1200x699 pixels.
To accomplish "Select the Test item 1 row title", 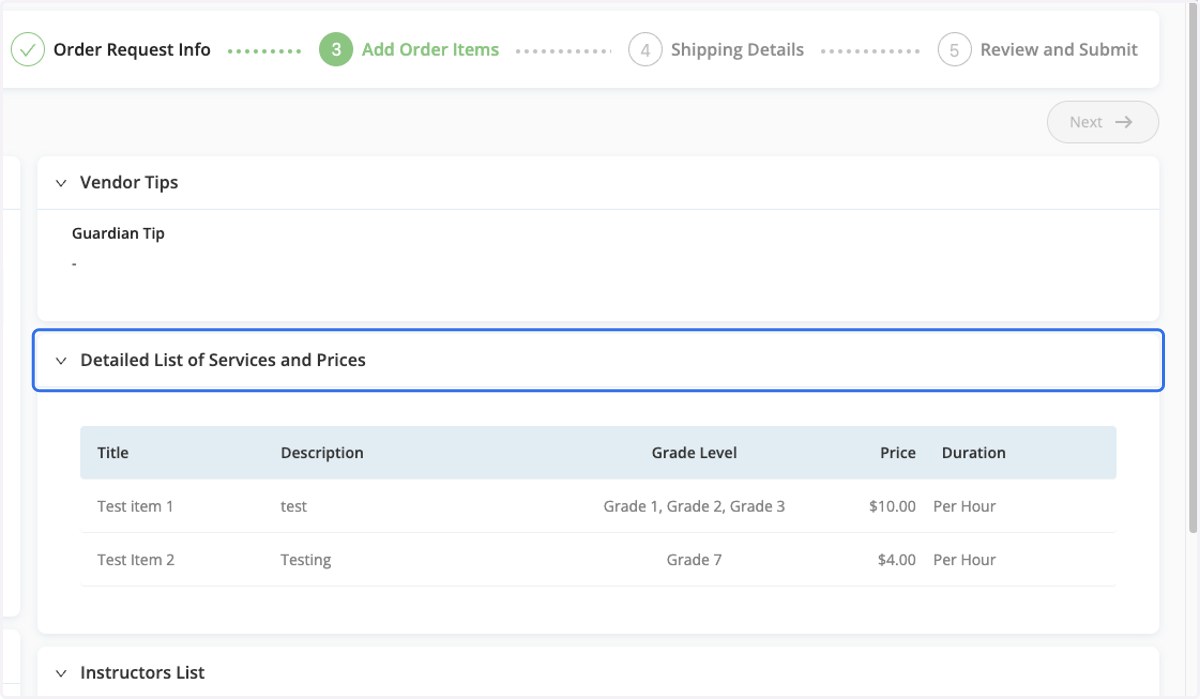I will pyautogui.click(x=135, y=506).
